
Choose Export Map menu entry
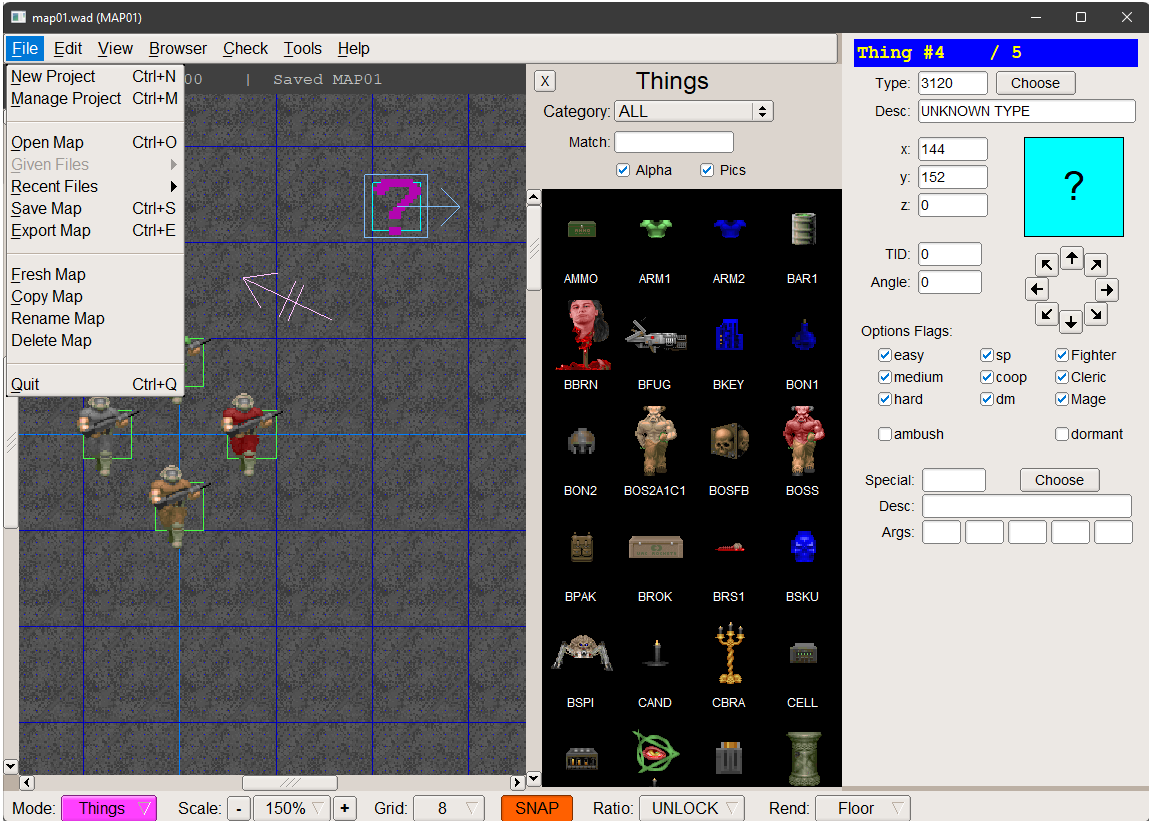click(95, 230)
